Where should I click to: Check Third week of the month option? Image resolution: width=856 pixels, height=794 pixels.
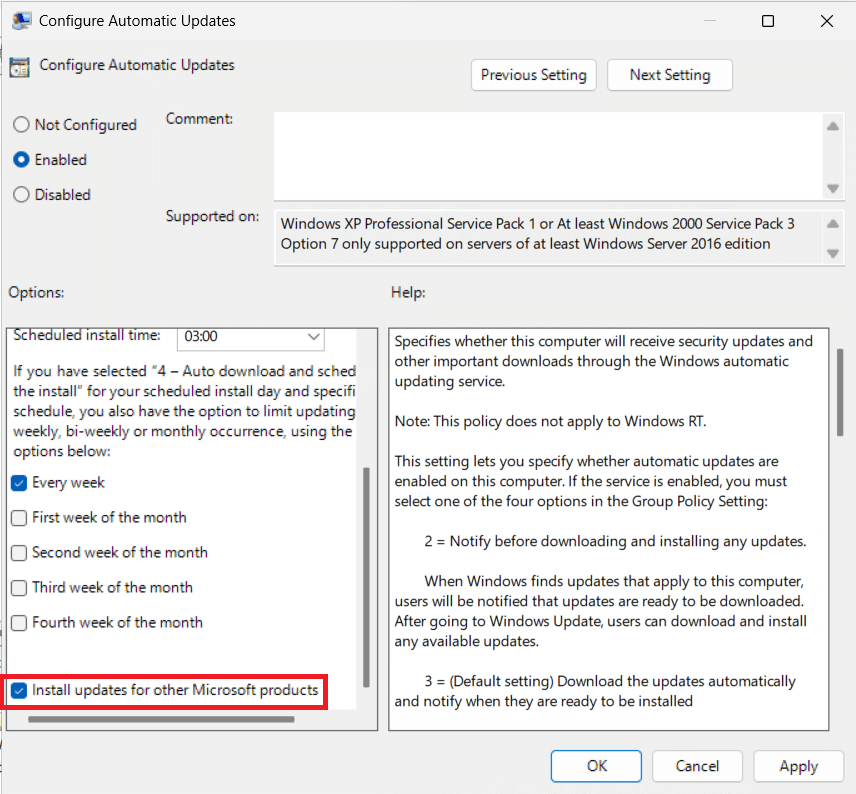pyautogui.click(x=19, y=588)
